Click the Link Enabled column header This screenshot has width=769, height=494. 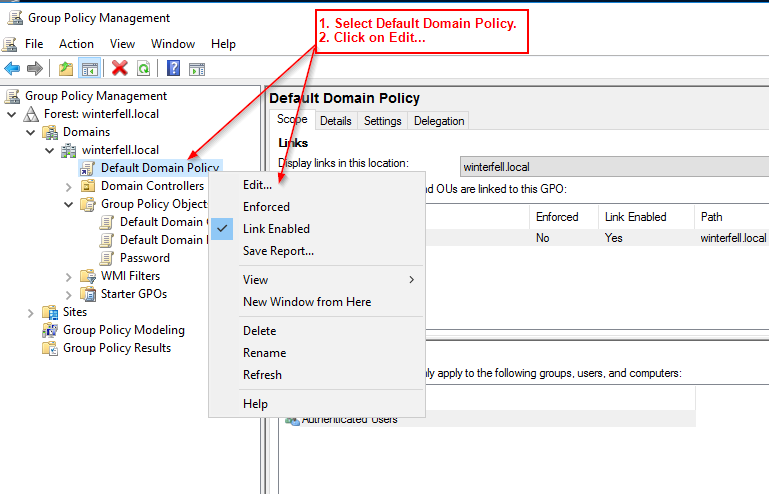[645, 217]
